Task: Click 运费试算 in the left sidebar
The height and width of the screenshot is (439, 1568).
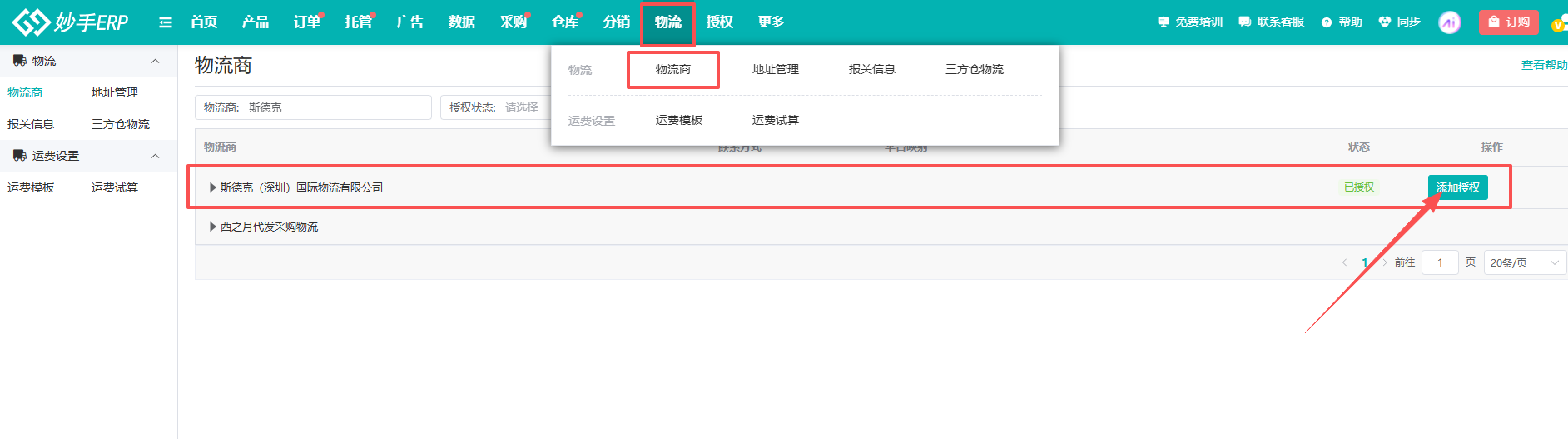Action: click(115, 187)
